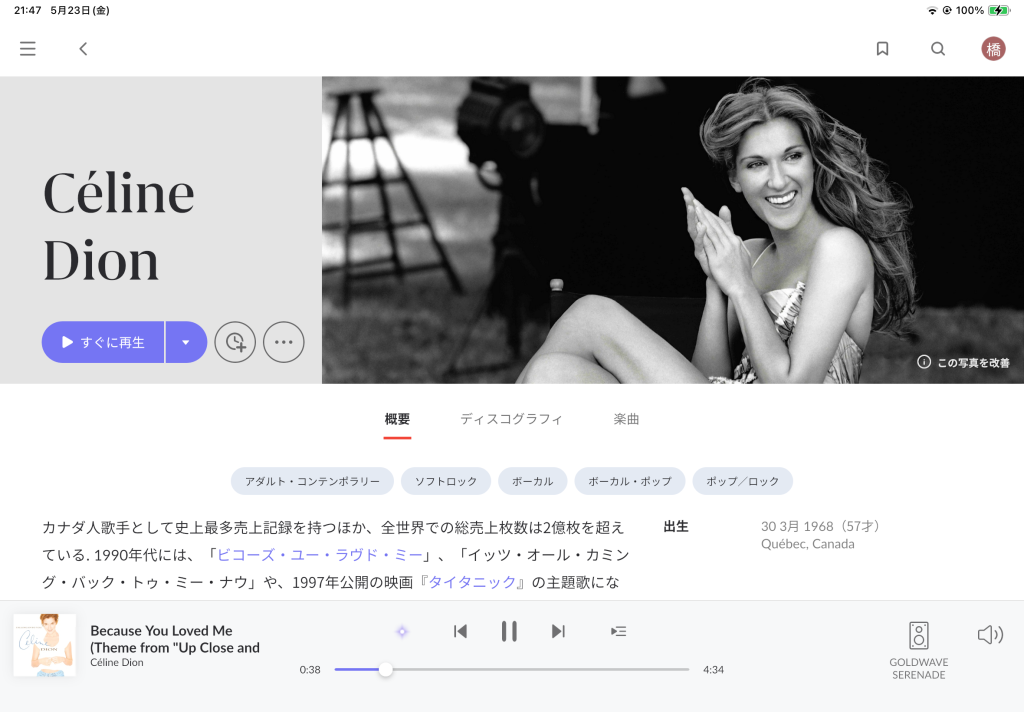Open the search magnifier
This screenshot has height=712, width=1024.
938,49
